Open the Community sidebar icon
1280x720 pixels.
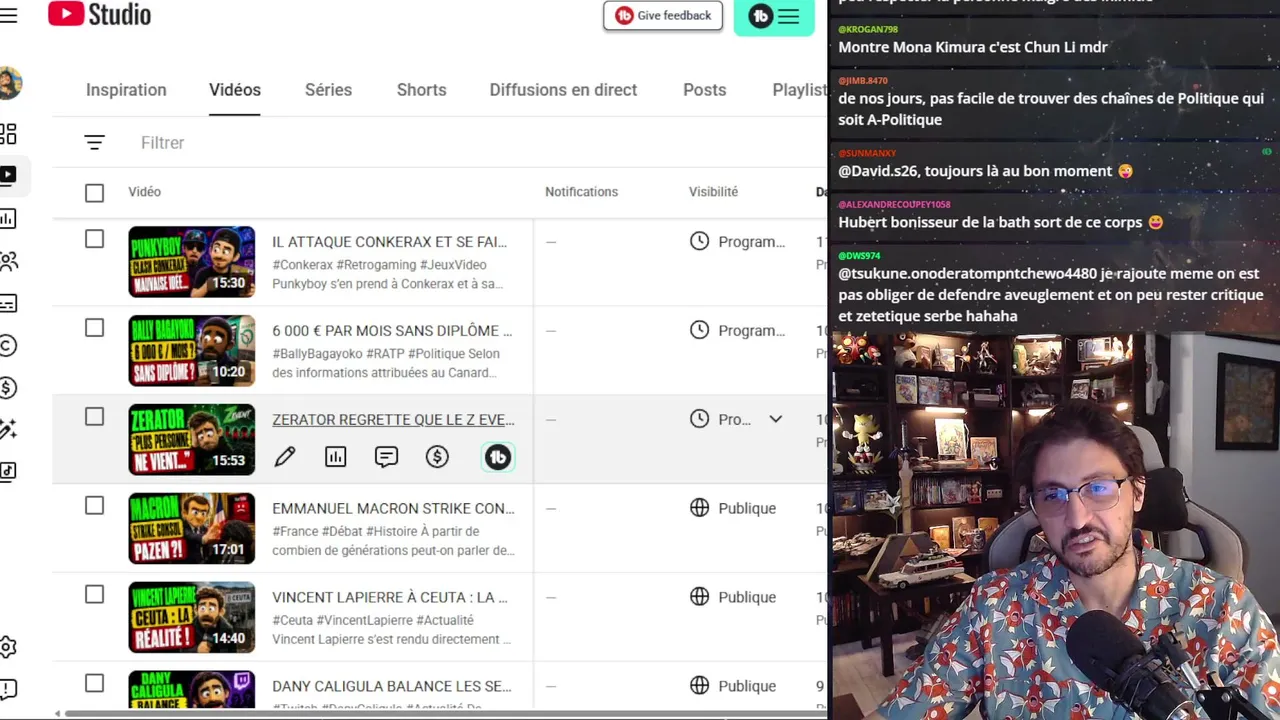[8, 261]
